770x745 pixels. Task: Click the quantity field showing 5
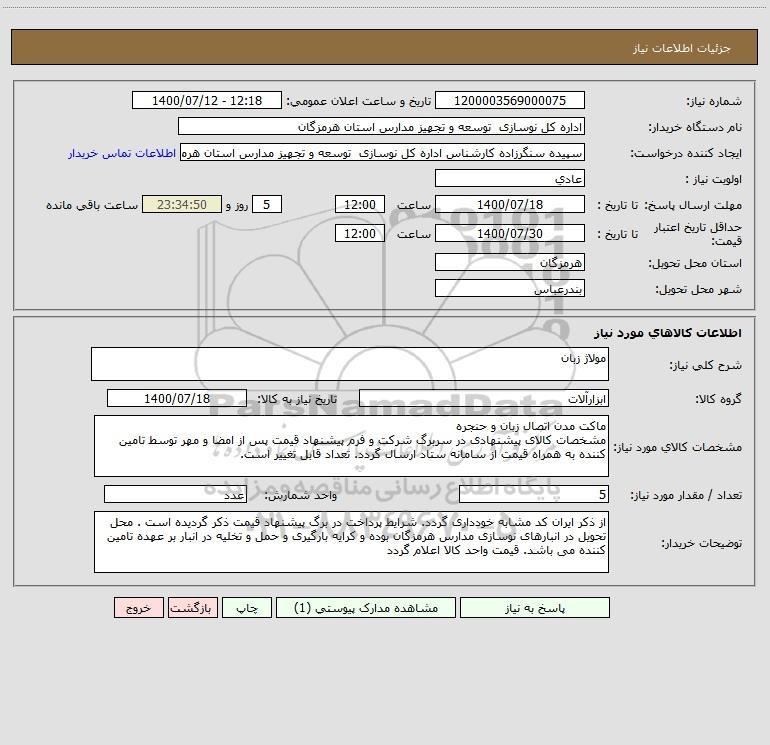pos(534,495)
